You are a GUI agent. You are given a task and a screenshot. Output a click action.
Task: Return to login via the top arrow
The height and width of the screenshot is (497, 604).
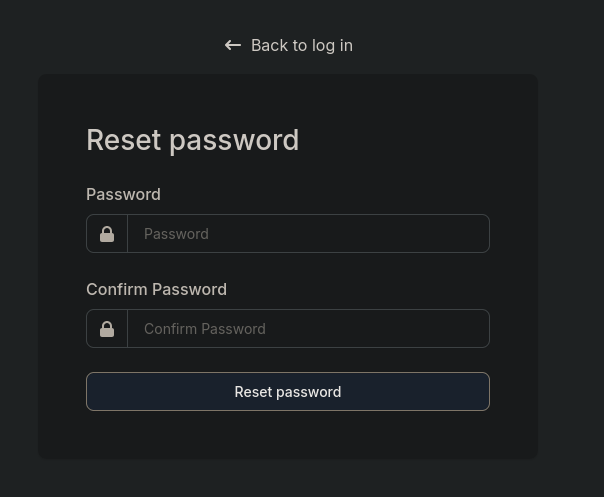click(233, 45)
